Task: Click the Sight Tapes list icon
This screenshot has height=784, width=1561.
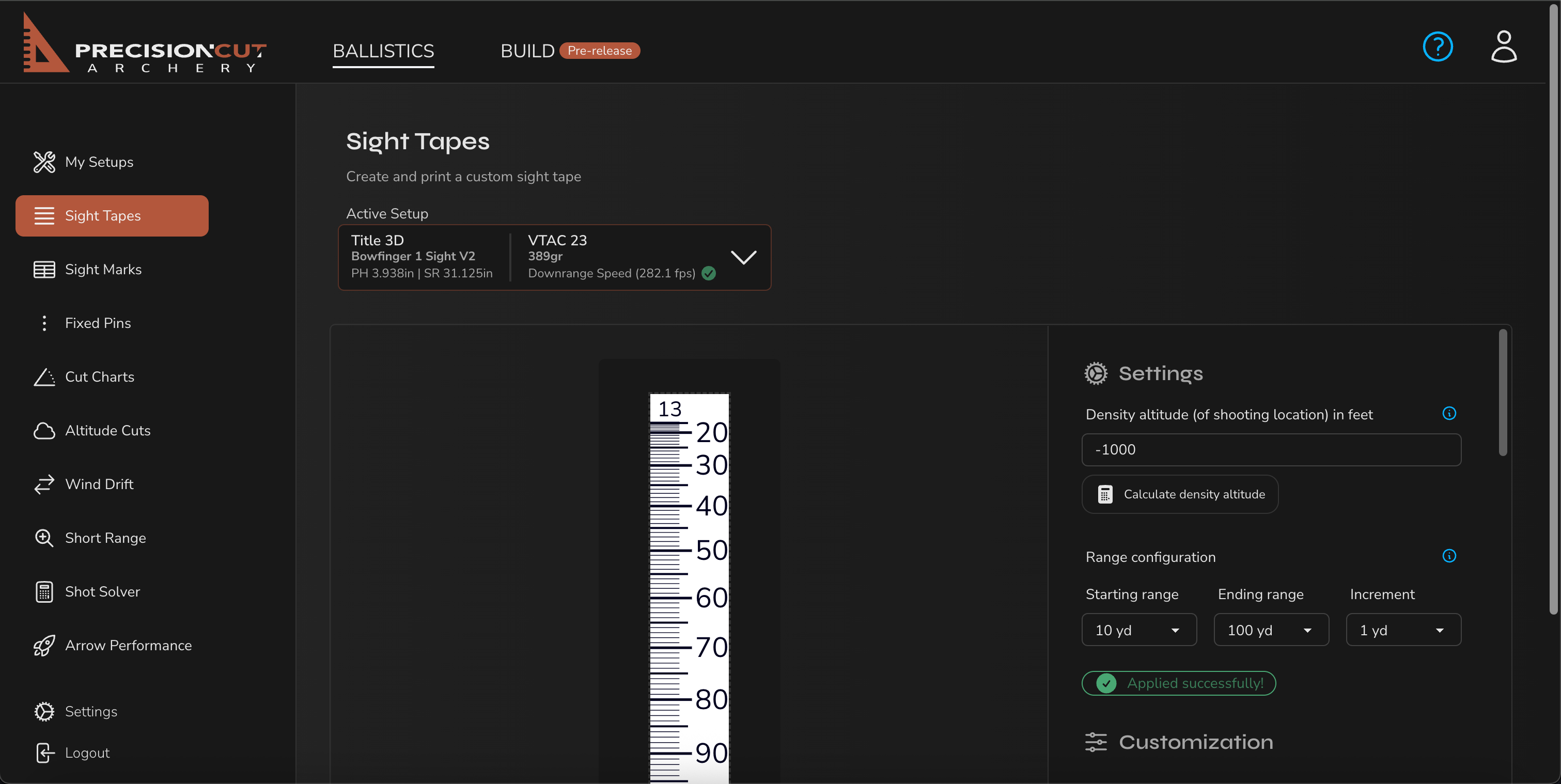Action: (x=44, y=216)
